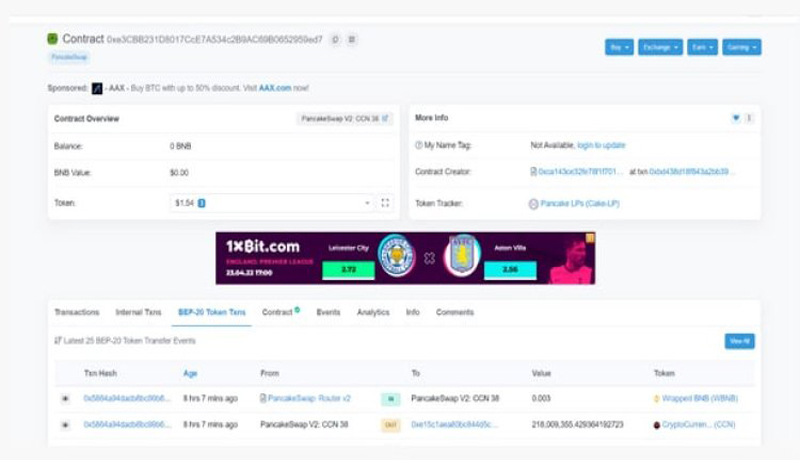Screen dimensions: 800x460
Task: Open the Gaming dropdown menu
Action: click(741, 47)
